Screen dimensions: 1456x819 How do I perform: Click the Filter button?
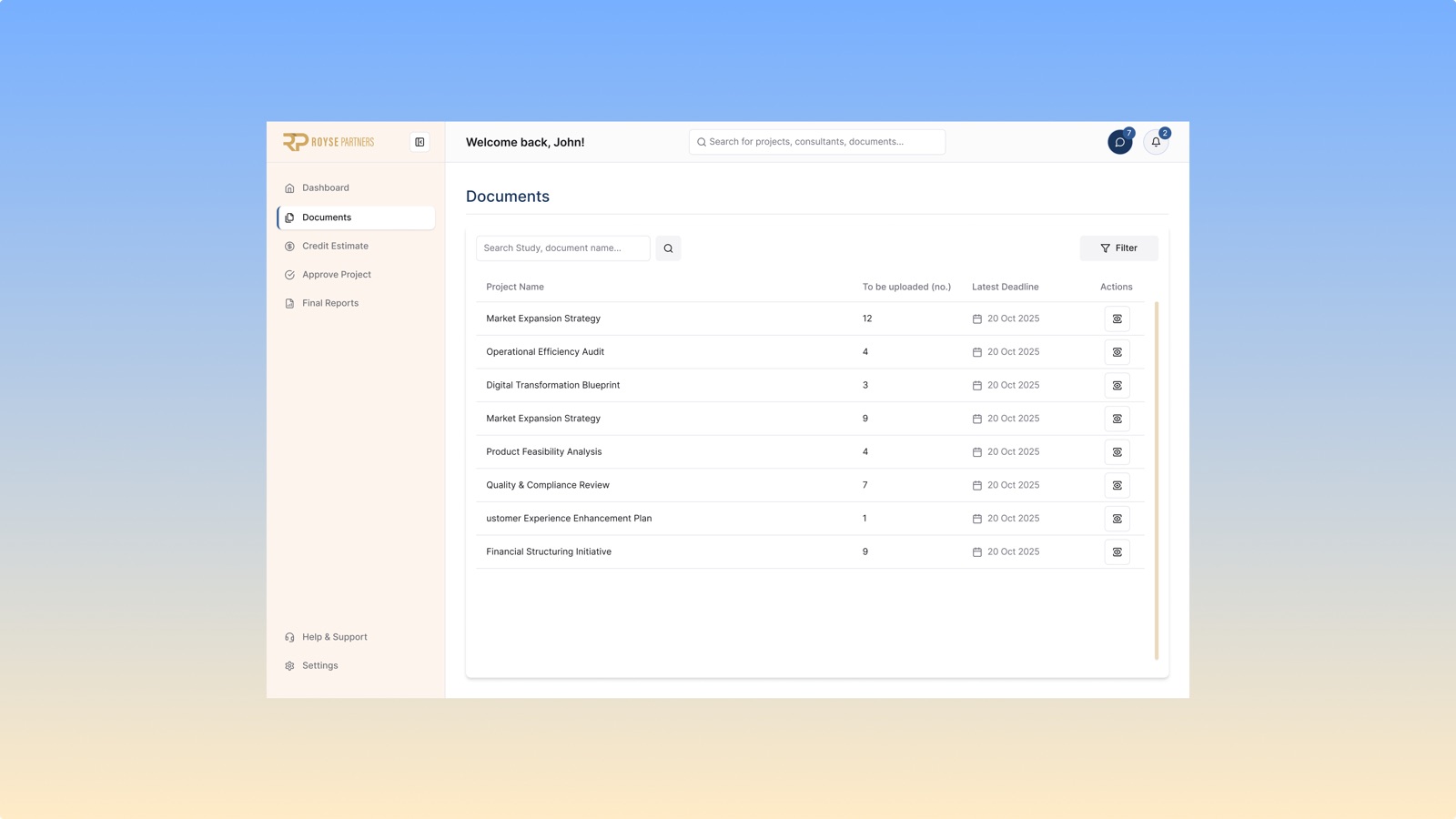(1118, 248)
